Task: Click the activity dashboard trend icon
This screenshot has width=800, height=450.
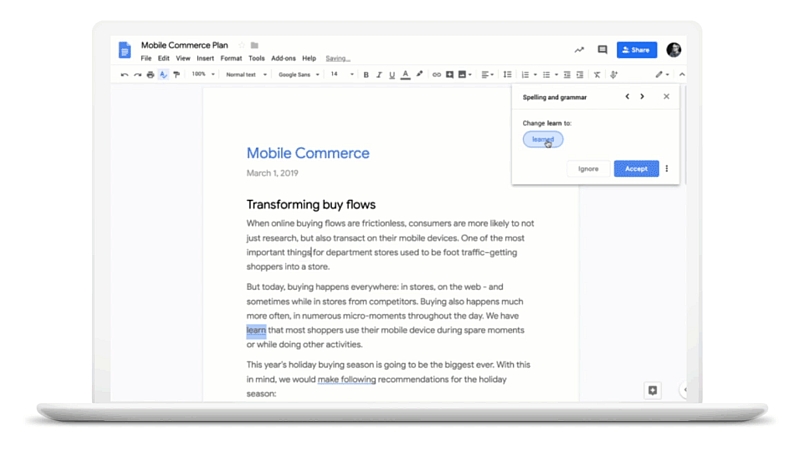Action: pyautogui.click(x=579, y=50)
